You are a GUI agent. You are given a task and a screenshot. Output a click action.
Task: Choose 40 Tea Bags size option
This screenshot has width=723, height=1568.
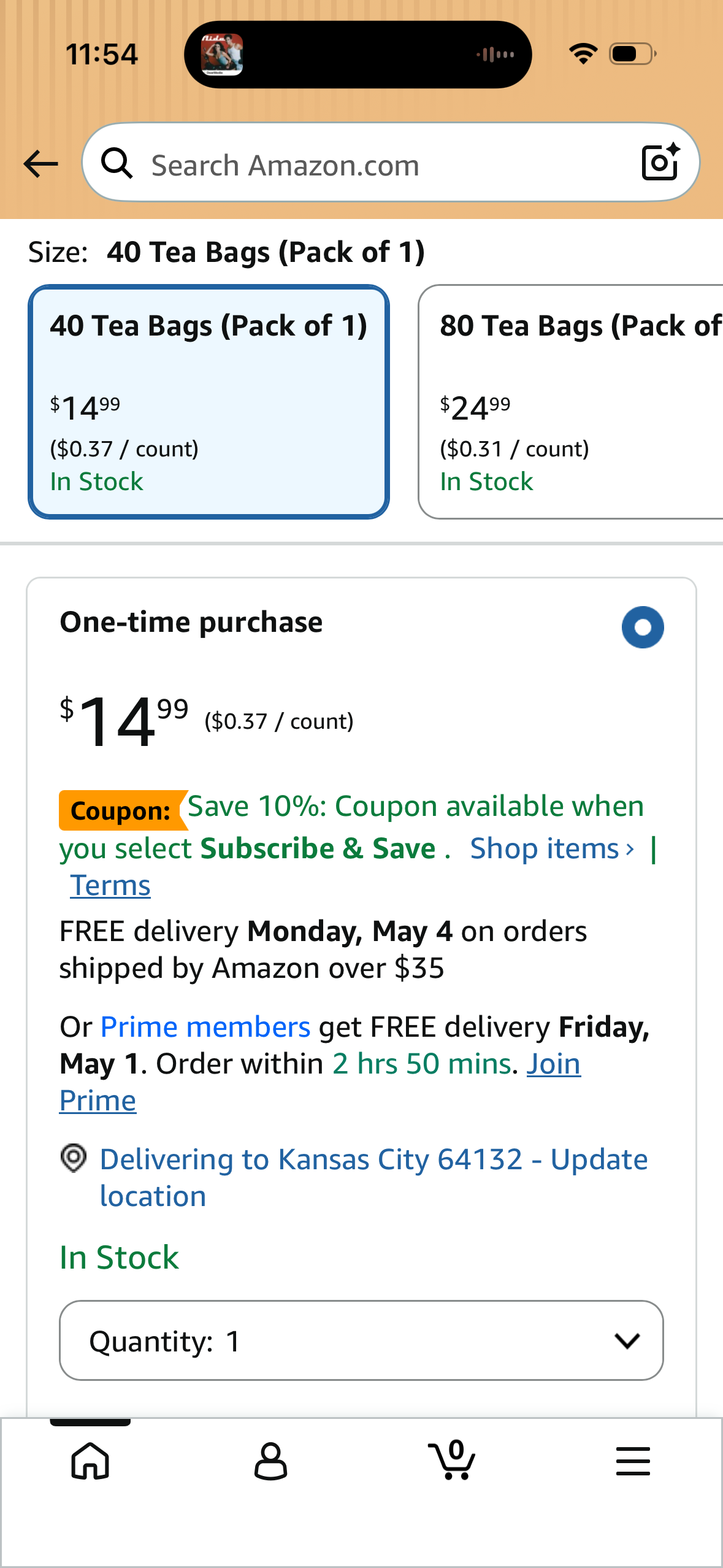208,402
